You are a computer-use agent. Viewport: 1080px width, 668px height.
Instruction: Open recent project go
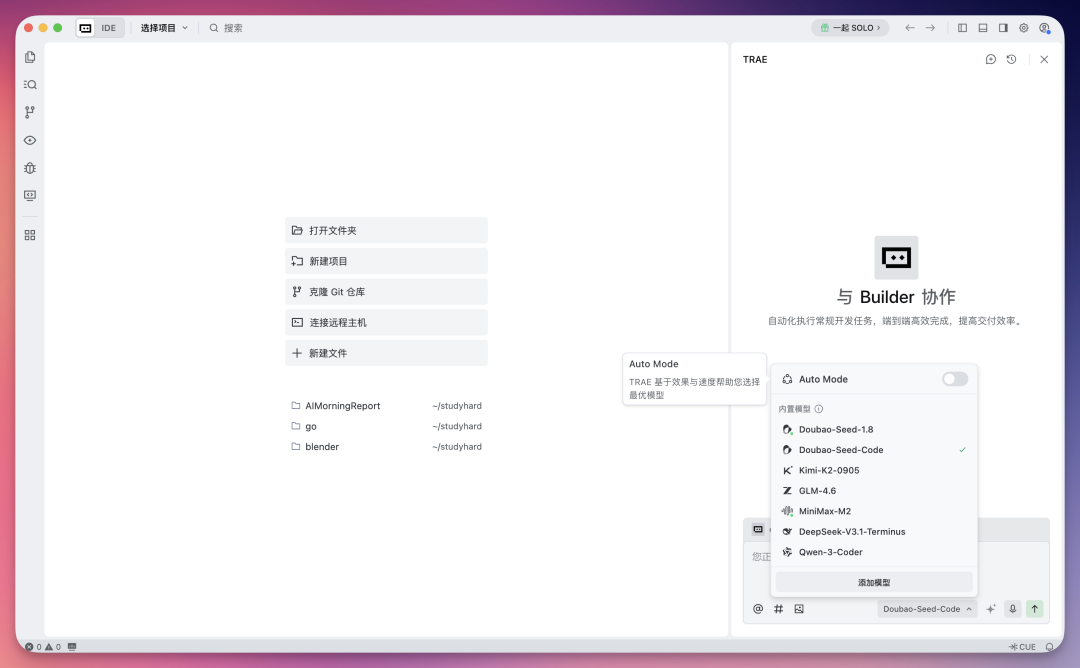[386, 426]
